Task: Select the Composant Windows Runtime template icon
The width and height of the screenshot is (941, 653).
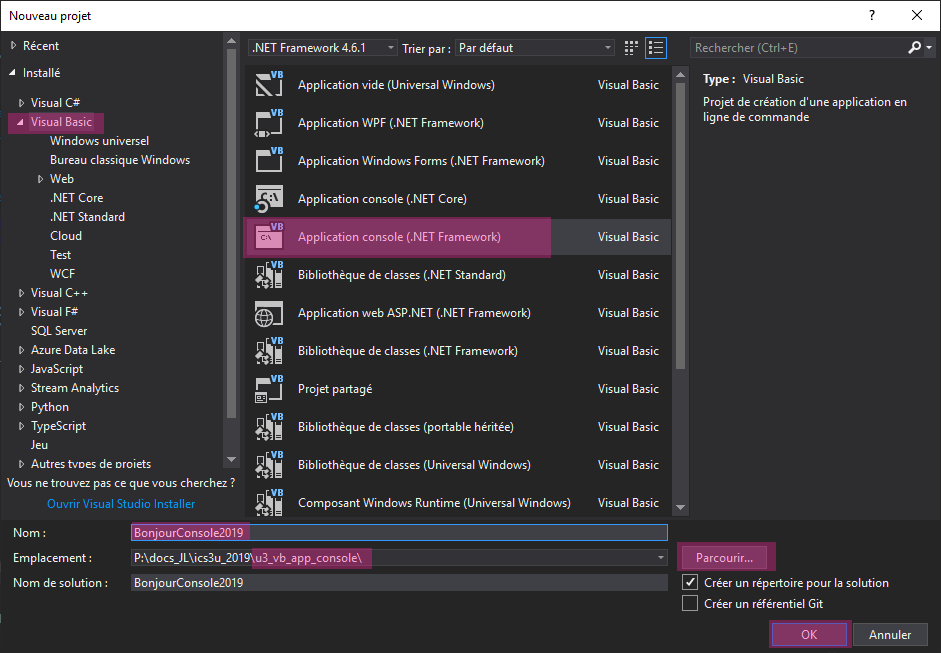Action: click(269, 502)
